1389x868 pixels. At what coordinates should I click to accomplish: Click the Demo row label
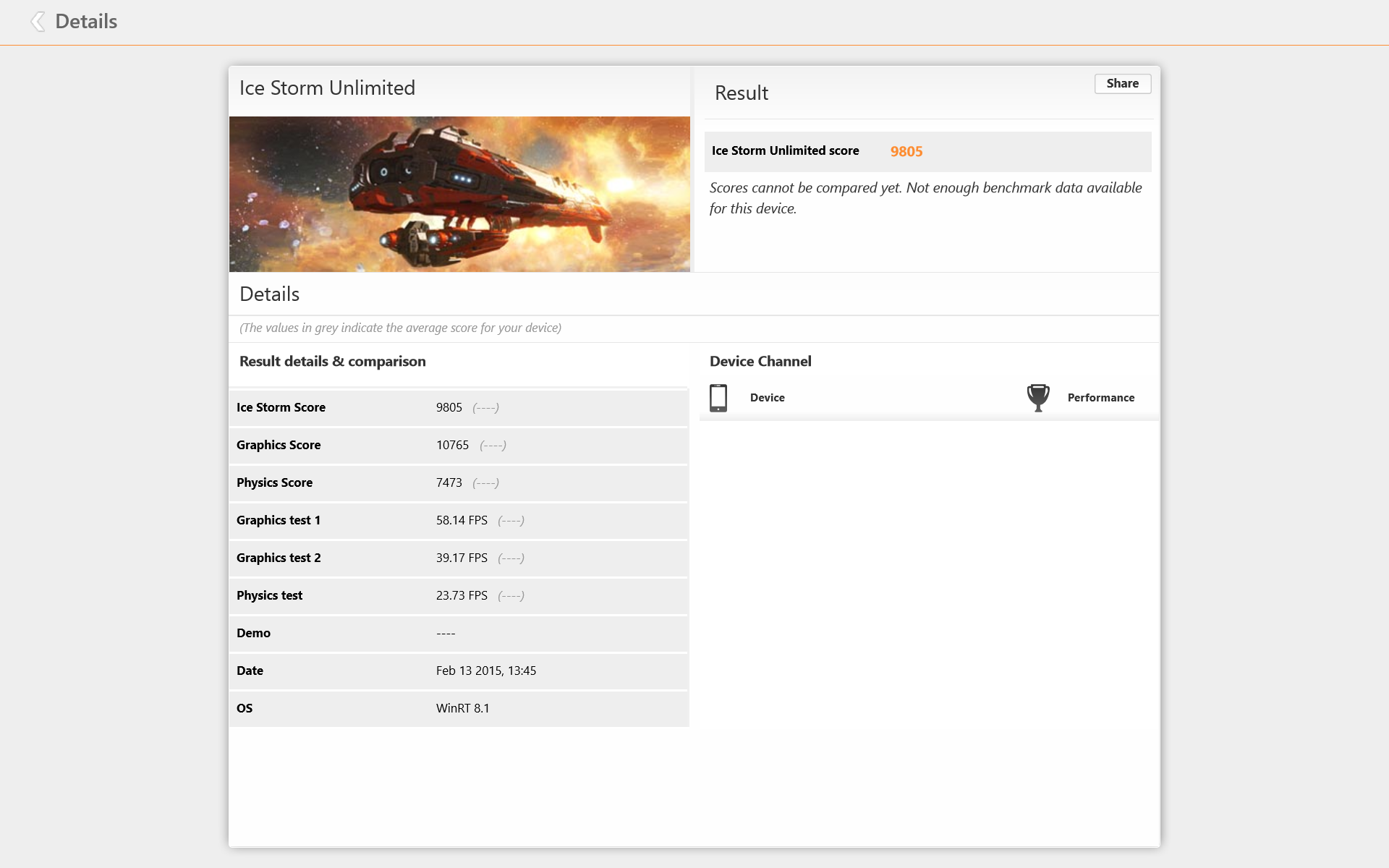point(253,633)
